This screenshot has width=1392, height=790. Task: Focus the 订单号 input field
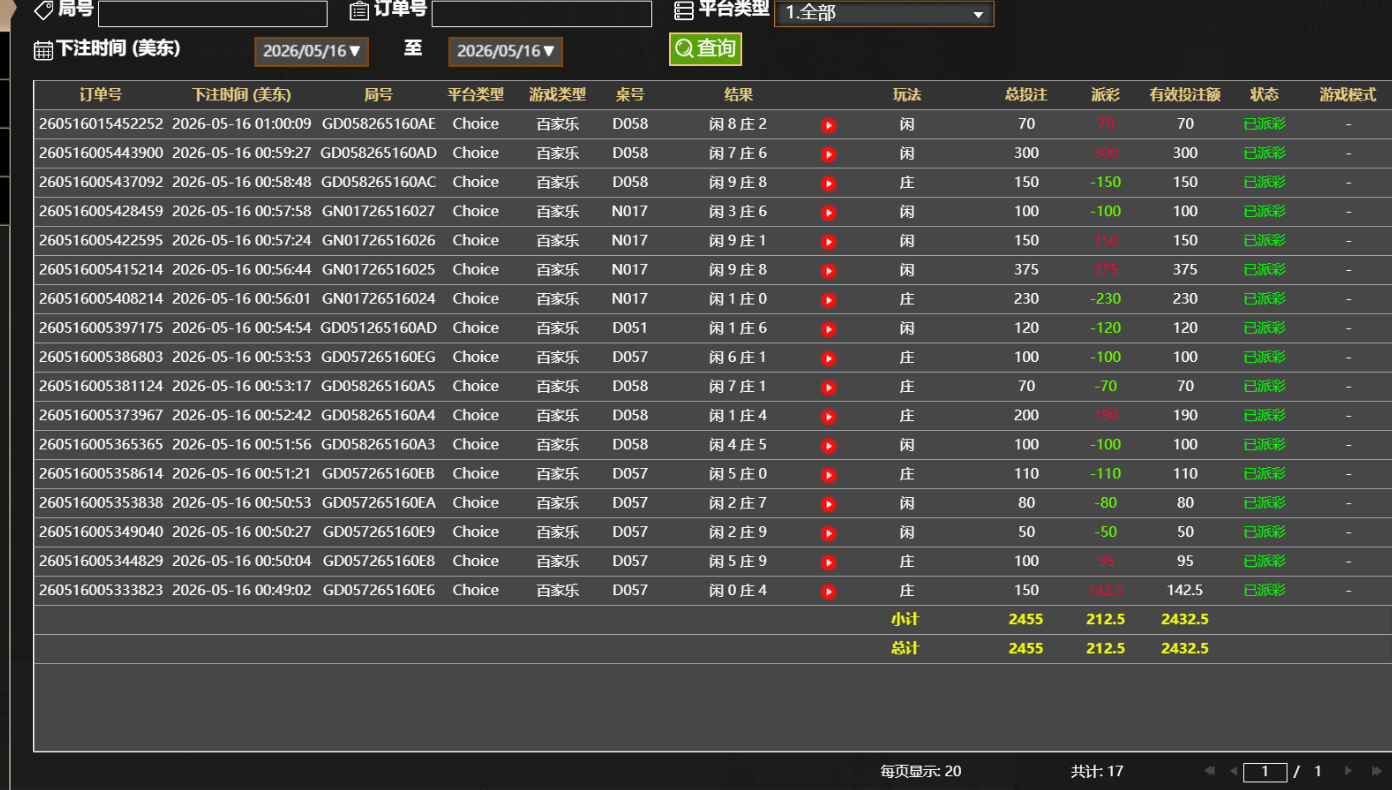[x=542, y=14]
